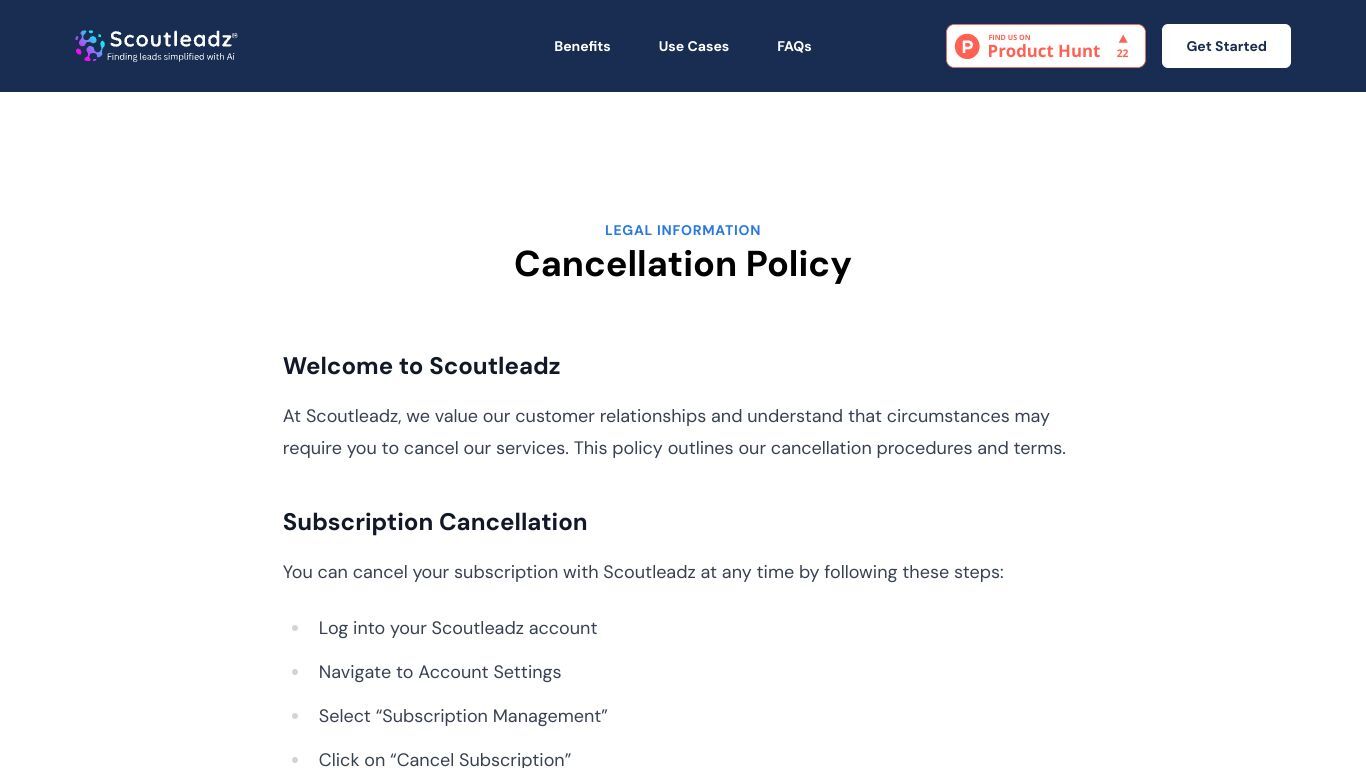Click the "Log into your Scoutleadz account" step
The image size is (1366, 768).
(458, 628)
